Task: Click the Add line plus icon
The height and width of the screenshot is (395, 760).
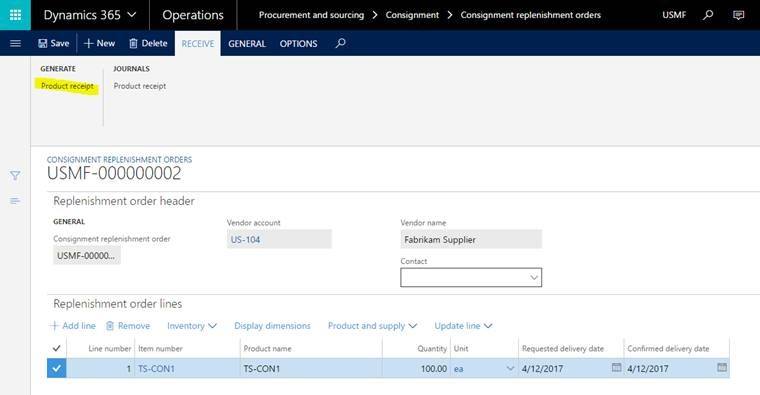Action: 54,326
